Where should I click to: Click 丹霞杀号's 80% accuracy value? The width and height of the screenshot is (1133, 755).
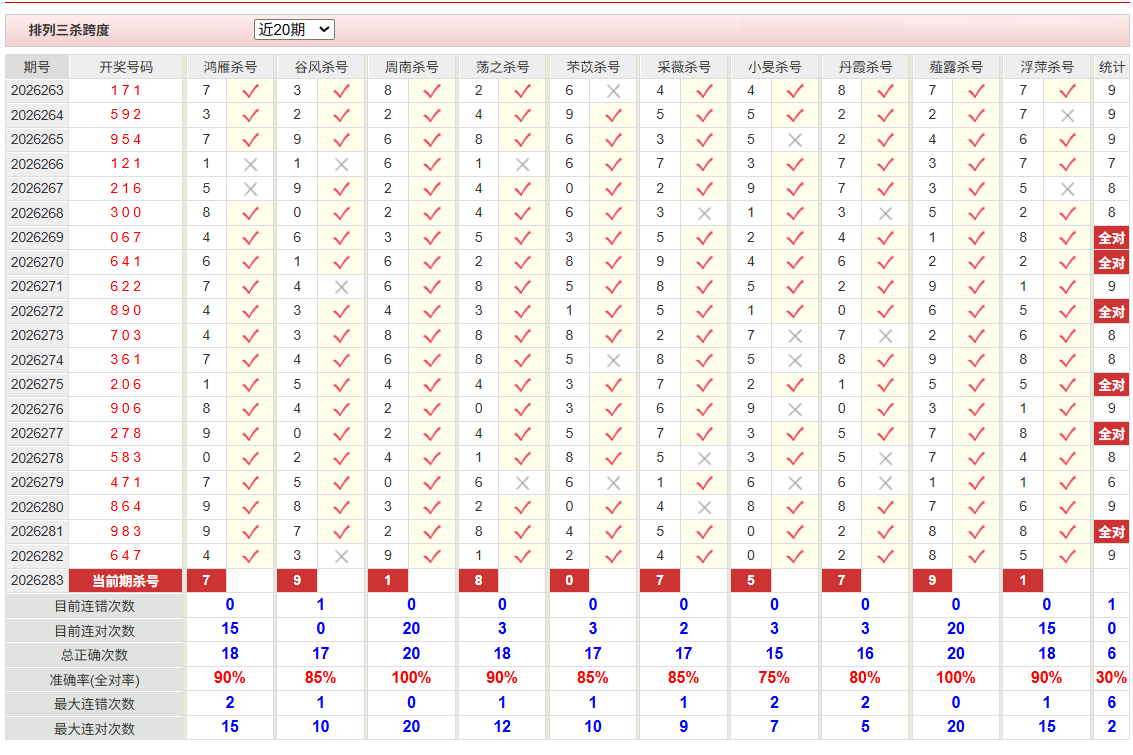click(x=865, y=678)
